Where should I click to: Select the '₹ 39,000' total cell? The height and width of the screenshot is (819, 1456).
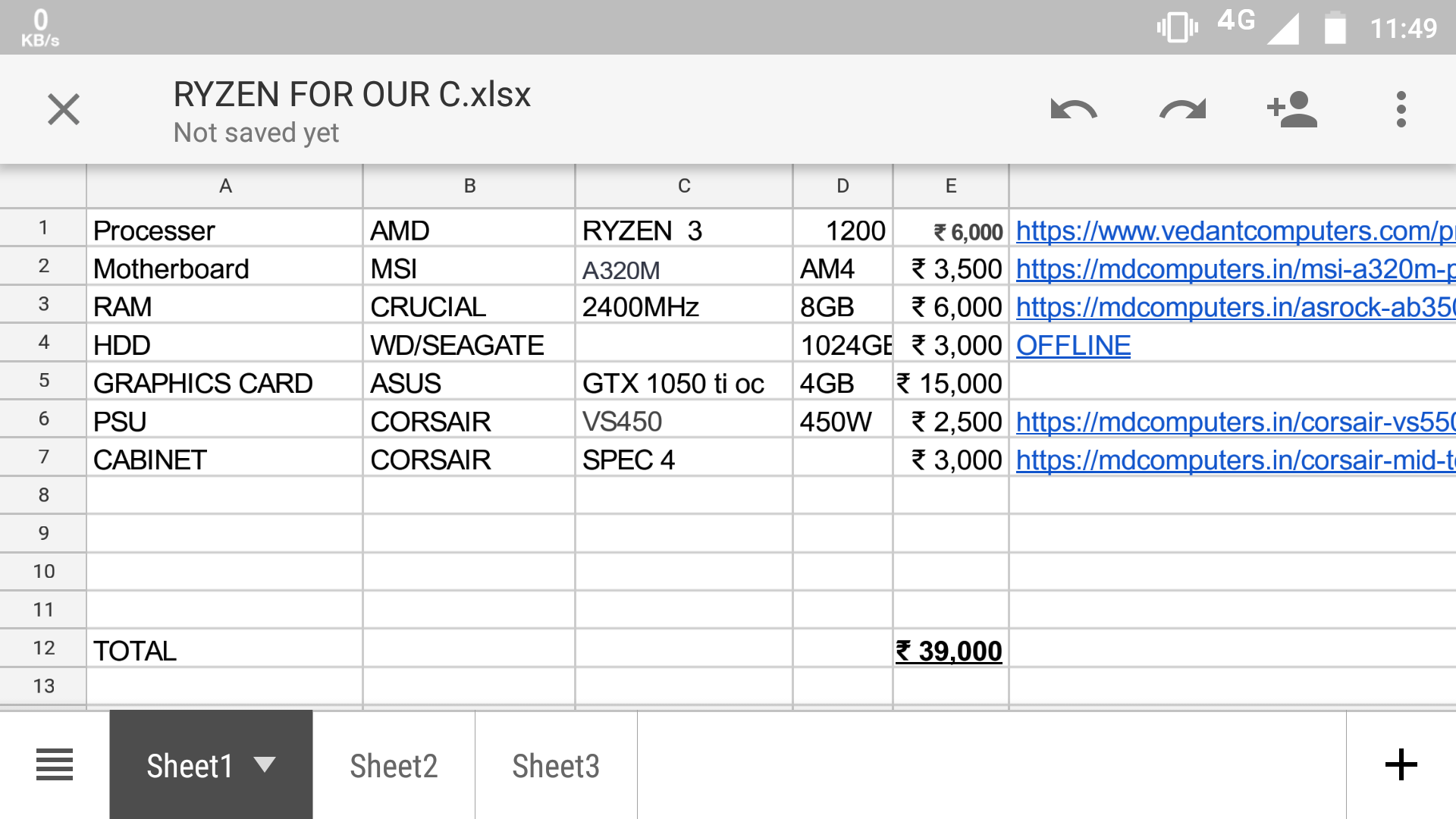951,648
